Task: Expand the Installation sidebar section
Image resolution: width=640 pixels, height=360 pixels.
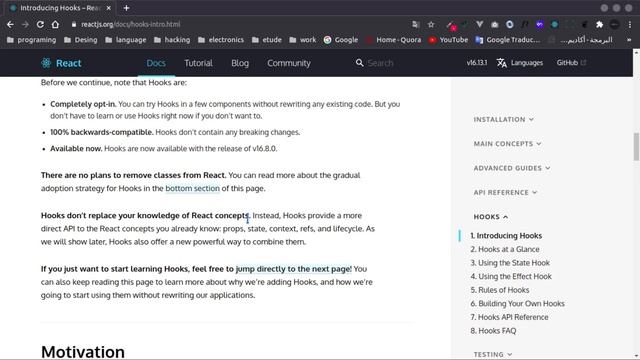Action: (504, 120)
